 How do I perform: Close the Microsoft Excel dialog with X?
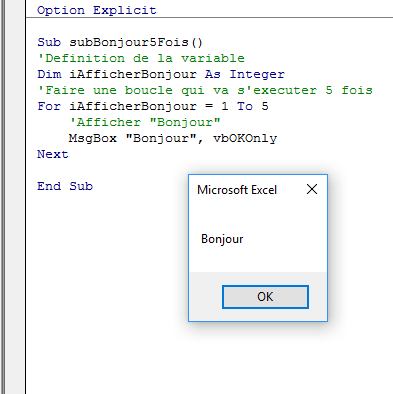click(x=312, y=189)
